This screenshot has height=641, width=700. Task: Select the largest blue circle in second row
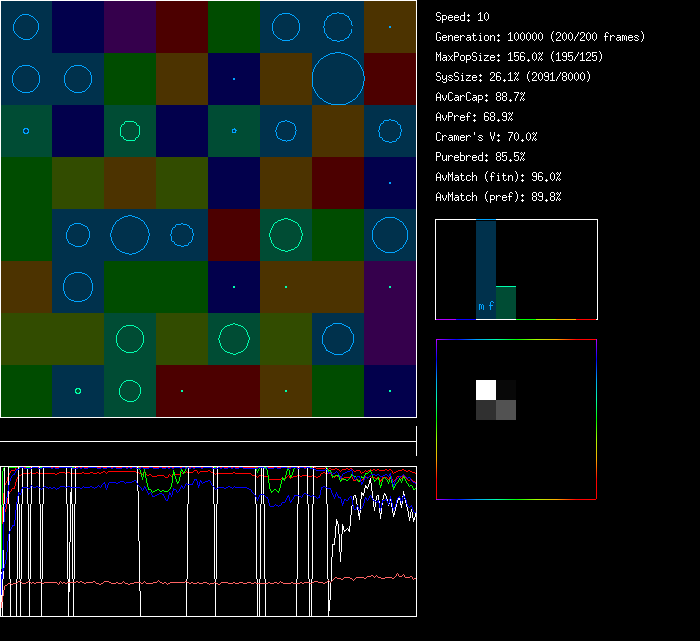tap(338, 78)
